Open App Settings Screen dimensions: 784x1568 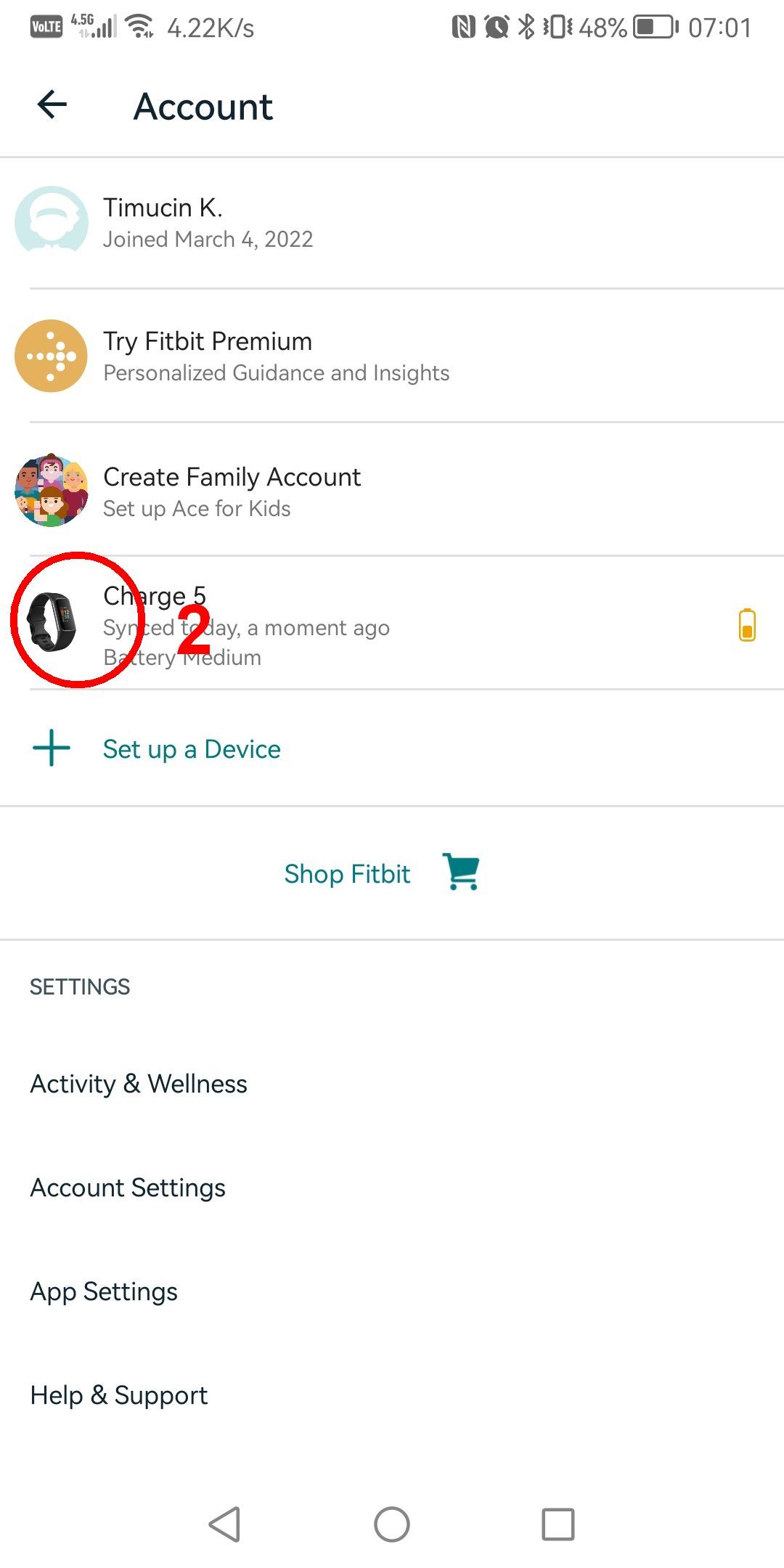pos(104,1291)
